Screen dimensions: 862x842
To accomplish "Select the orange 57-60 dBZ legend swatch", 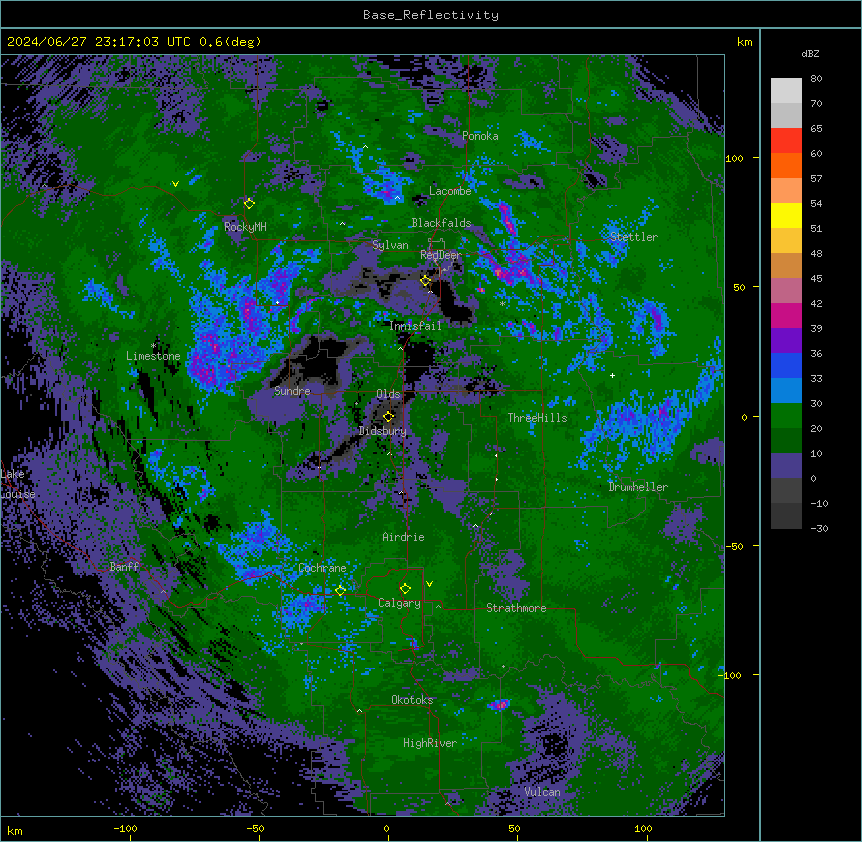I will (786, 165).
